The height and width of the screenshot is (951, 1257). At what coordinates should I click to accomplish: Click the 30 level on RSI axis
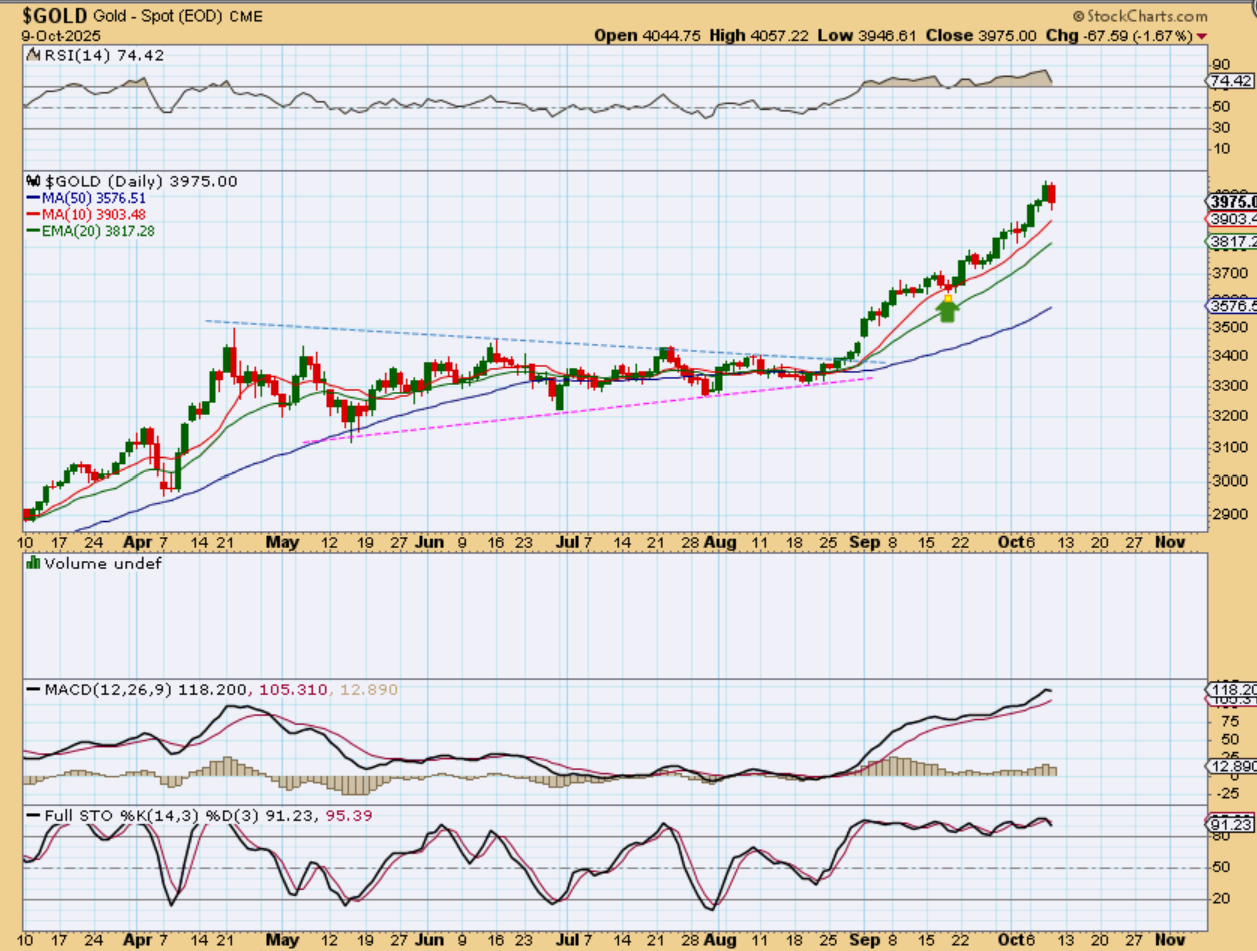[x=1220, y=127]
